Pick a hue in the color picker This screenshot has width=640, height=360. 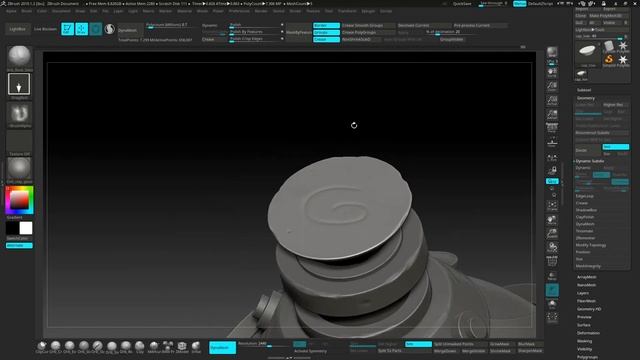point(19,200)
